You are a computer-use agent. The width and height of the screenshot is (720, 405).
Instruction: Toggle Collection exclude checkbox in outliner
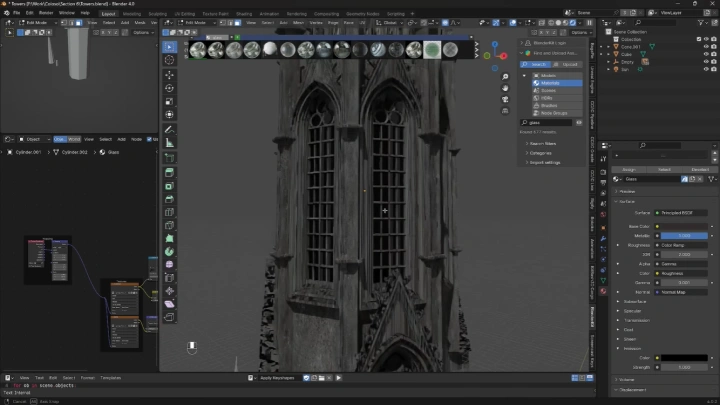tap(699, 39)
